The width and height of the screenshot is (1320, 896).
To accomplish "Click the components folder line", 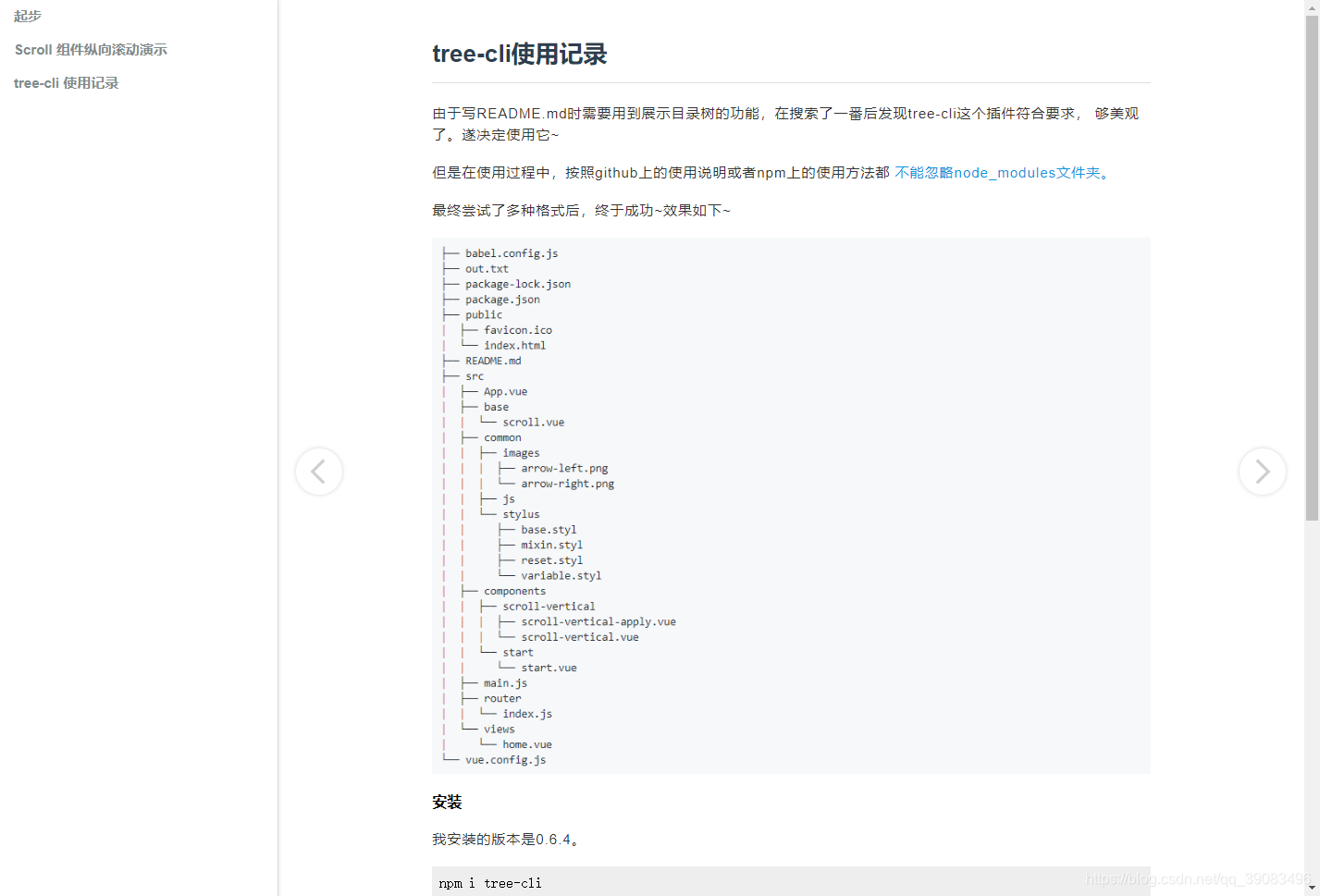I will (514, 592).
